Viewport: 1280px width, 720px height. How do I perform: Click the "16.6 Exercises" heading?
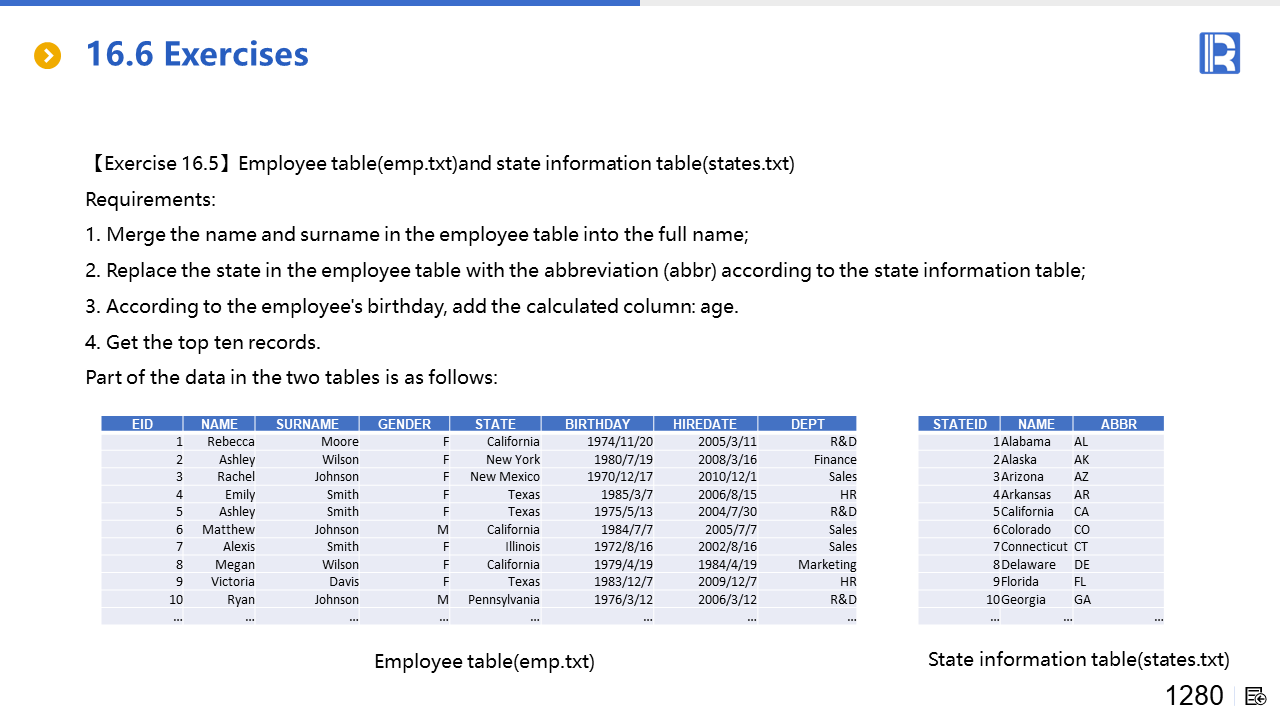pos(197,54)
